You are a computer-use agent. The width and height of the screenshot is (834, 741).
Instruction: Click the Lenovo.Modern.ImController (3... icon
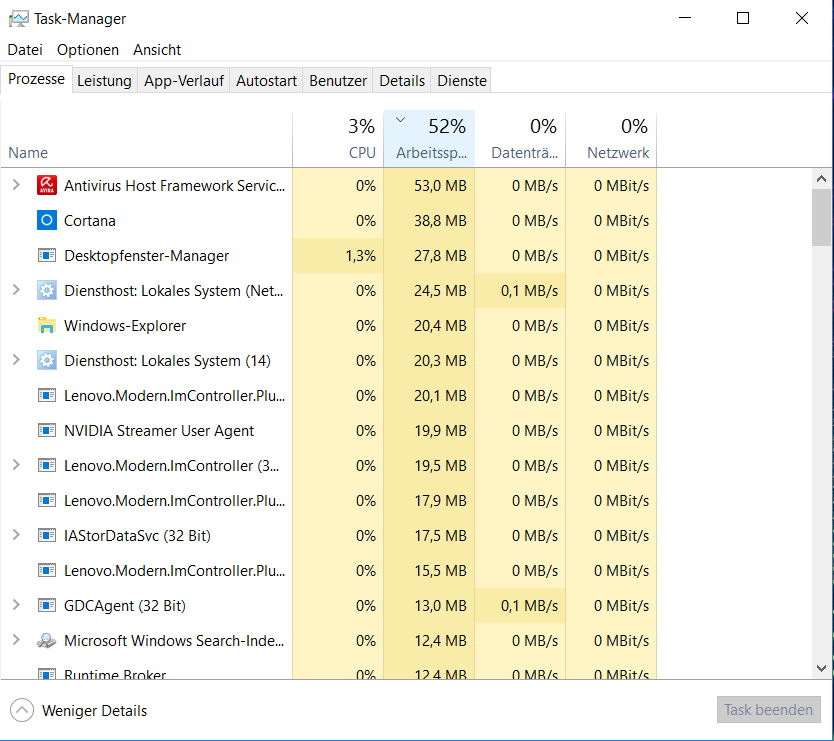(47, 465)
